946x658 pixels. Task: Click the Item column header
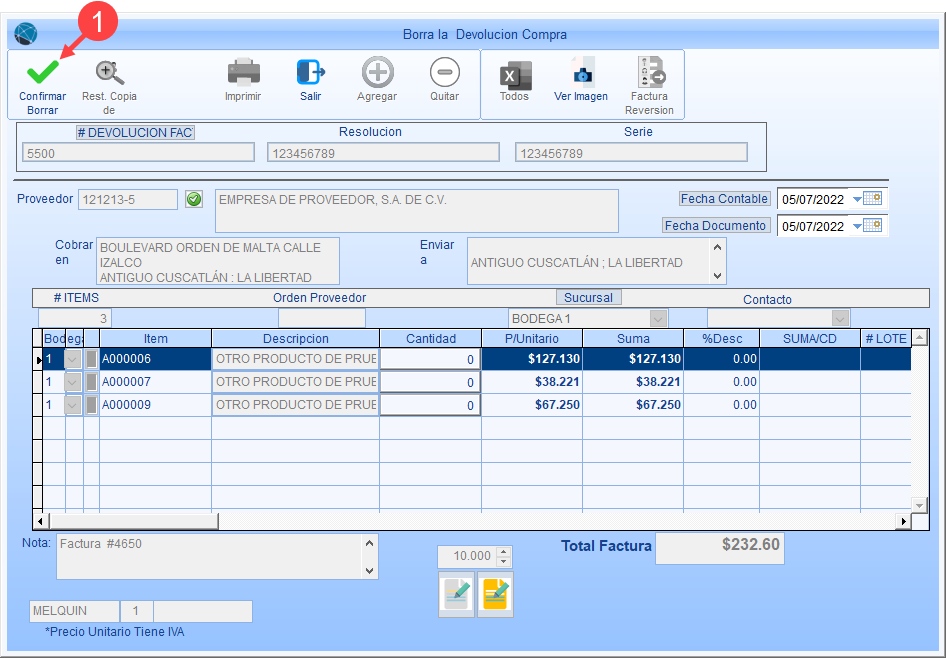click(156, 338)
